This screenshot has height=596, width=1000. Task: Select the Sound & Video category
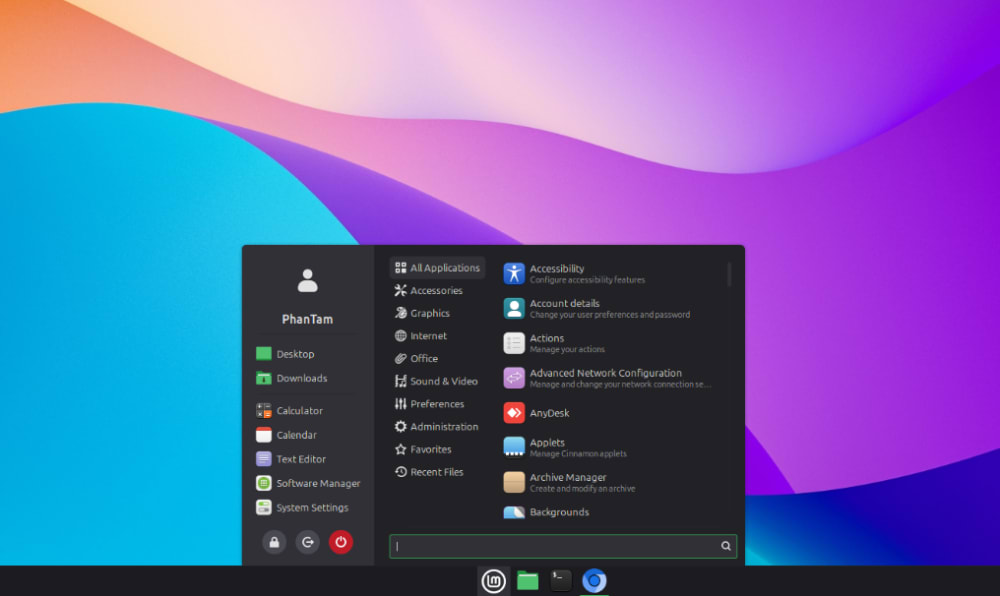click(438, 381)
